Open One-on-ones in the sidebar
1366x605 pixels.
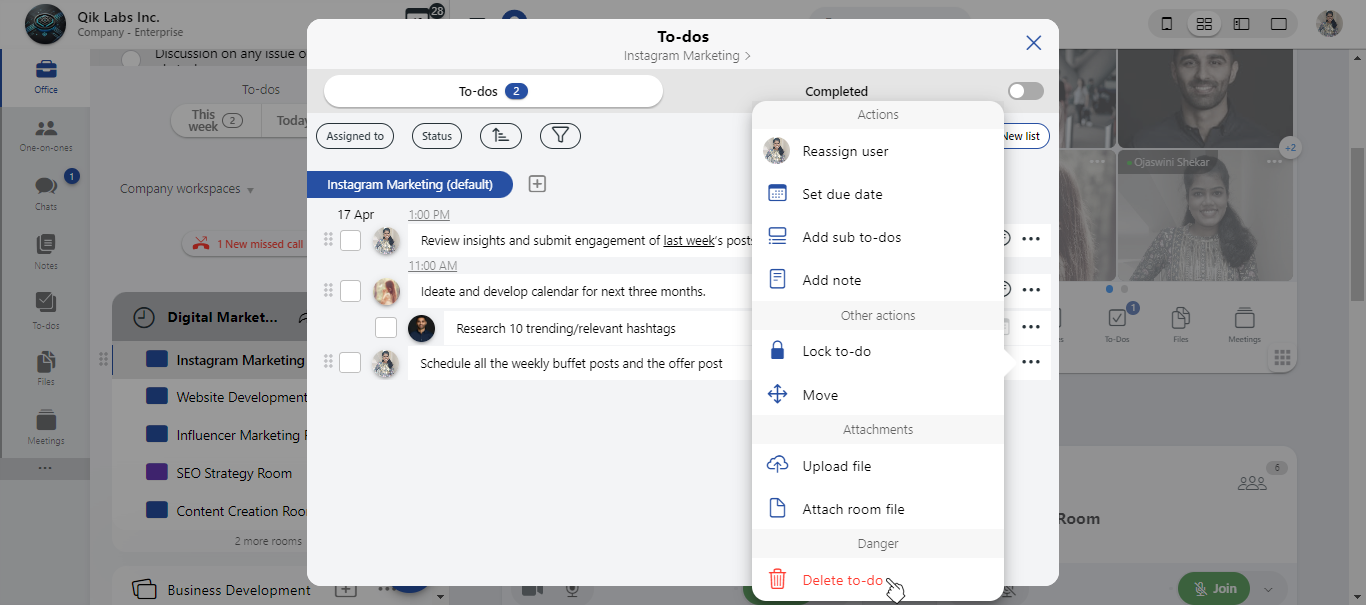pyautogui.click(x=46, y=134)
